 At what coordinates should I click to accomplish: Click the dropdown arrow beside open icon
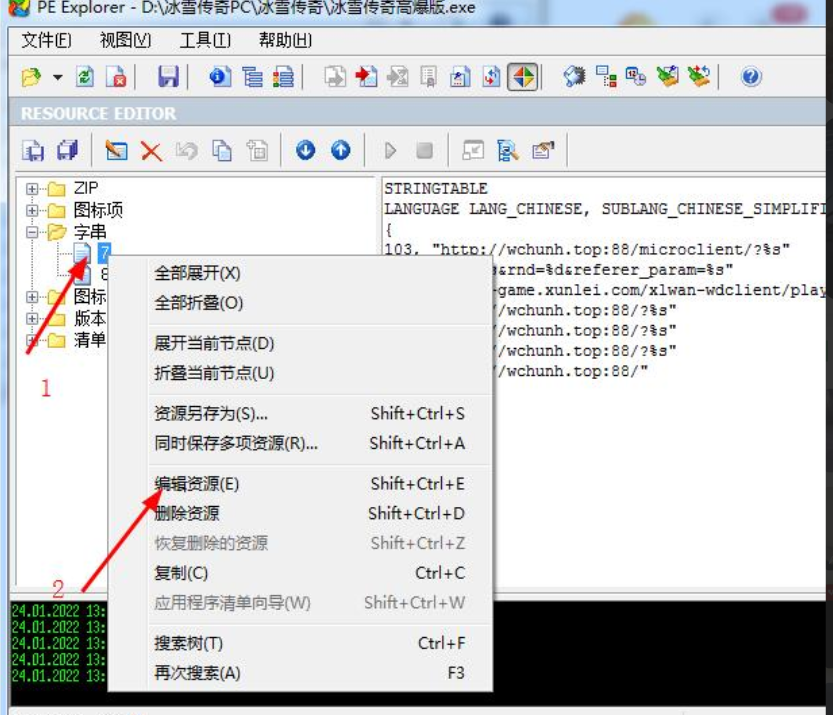[57, 78]
